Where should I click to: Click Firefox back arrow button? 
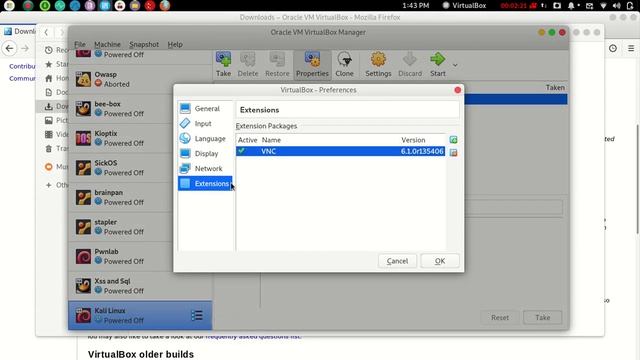(10, 48)
